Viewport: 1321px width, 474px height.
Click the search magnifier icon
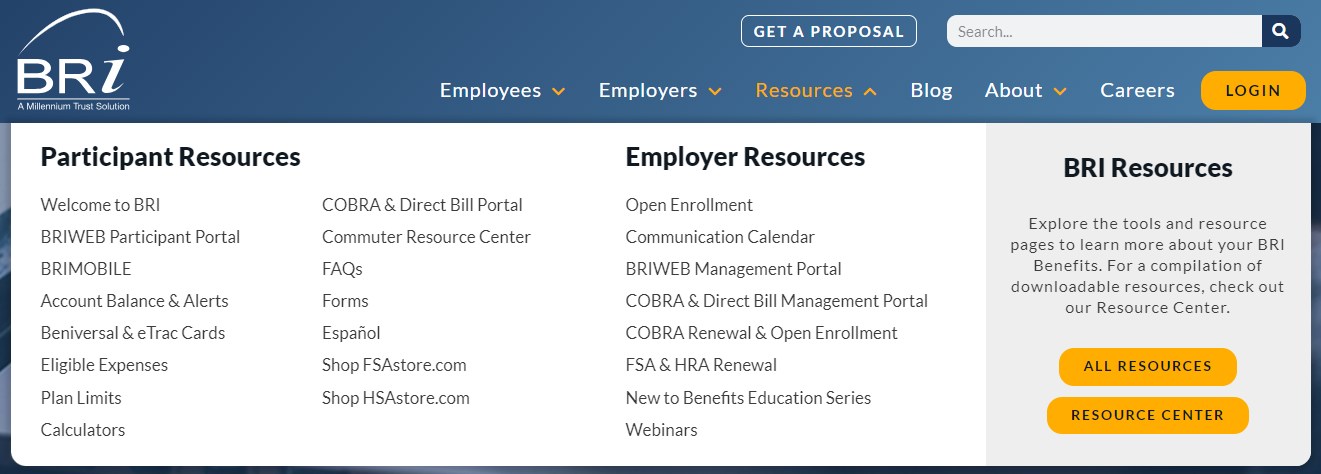pyautogui.click(x=1281, y=31)
